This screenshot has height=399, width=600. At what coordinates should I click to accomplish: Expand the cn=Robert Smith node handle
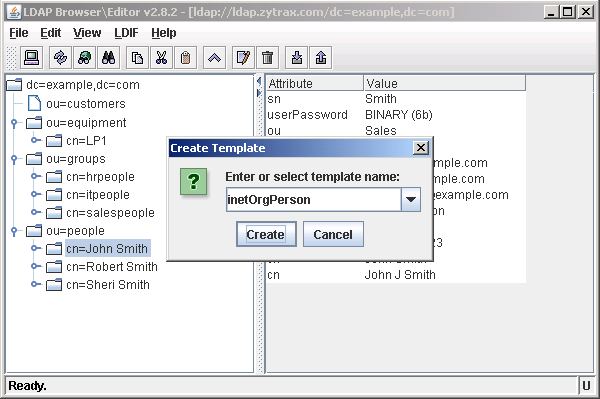click(35, 266)
